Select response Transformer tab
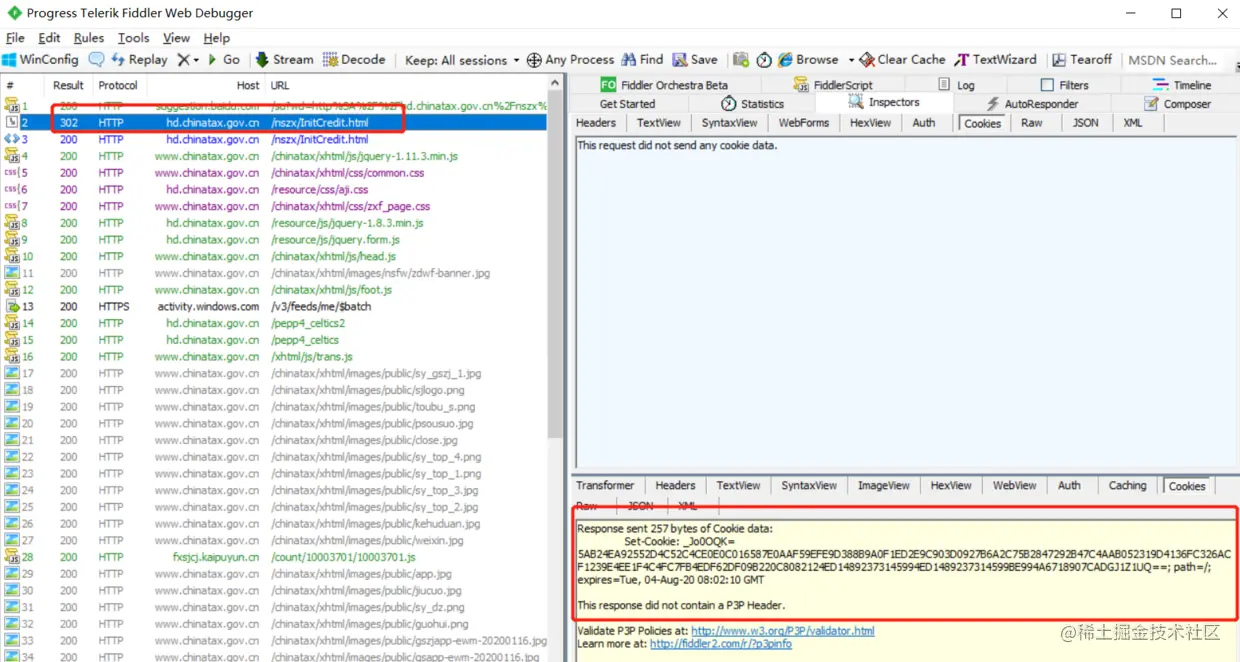Screen dimensions: 1240x662 605,486
